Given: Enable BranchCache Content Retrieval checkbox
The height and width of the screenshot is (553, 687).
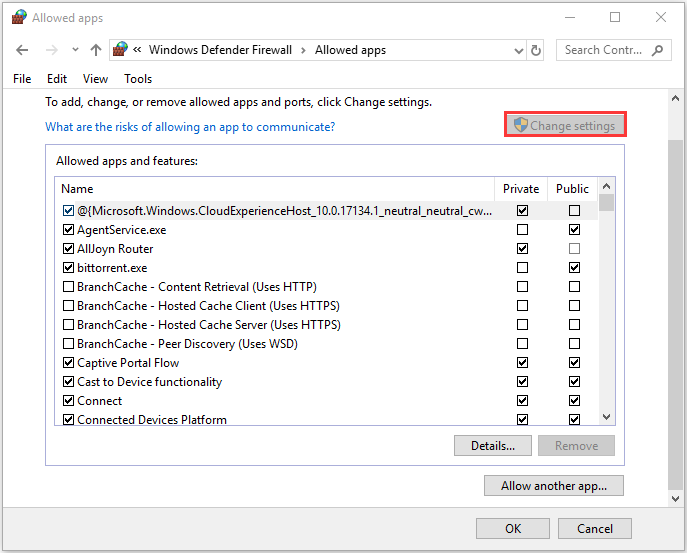Looking at the screenshot, I should (x=68, y=287).
